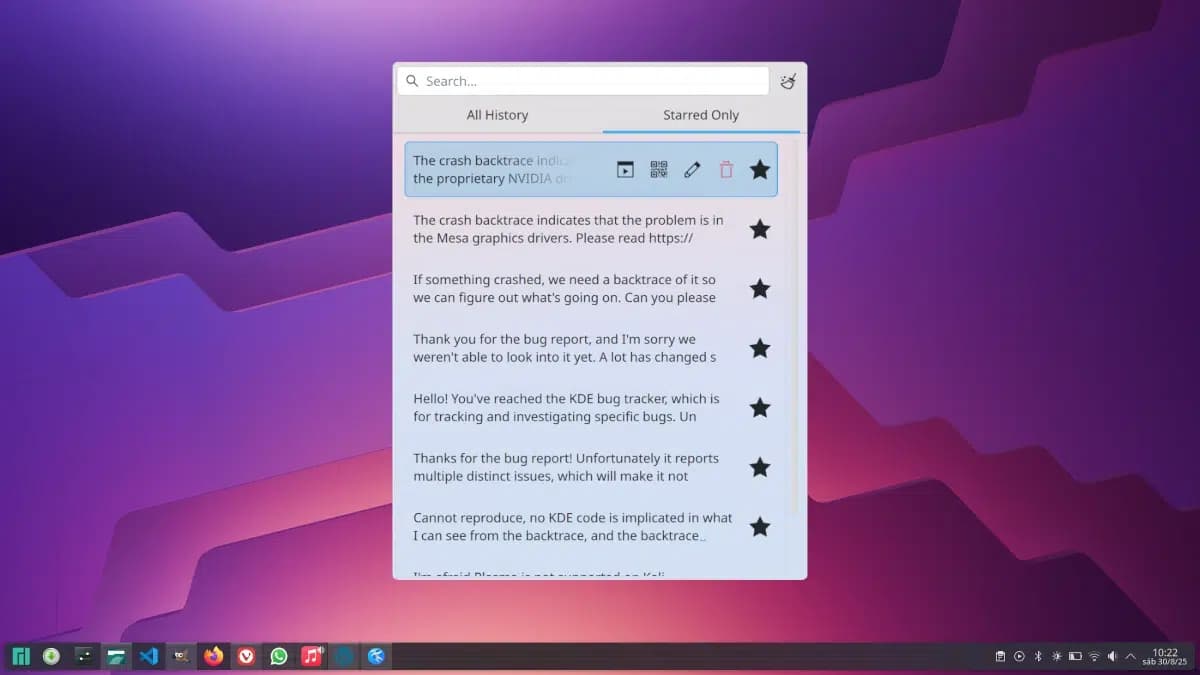The width and height of the screenshot is (1200, 675).
Task: Invoke action on the NVIDIA entry
Action: point(625,170)
